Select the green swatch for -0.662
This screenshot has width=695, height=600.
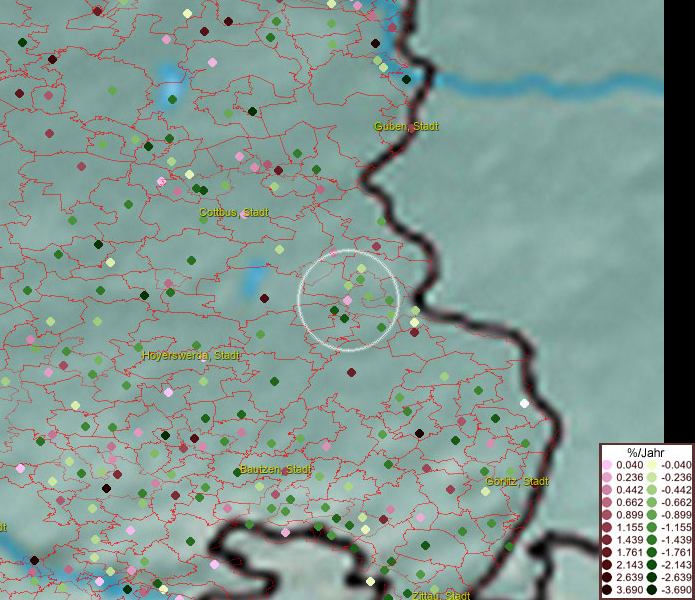point(652,503)
